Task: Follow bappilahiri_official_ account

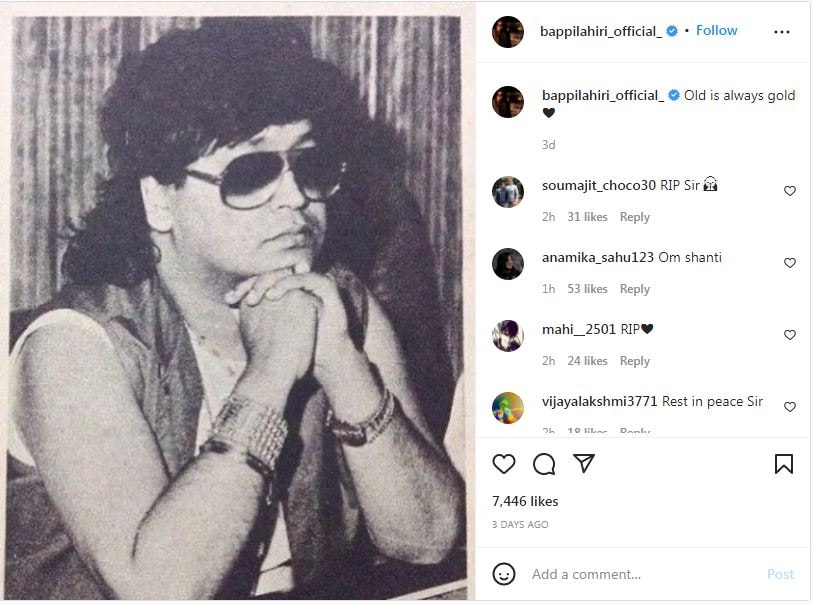Action: [x=717, y=31]
